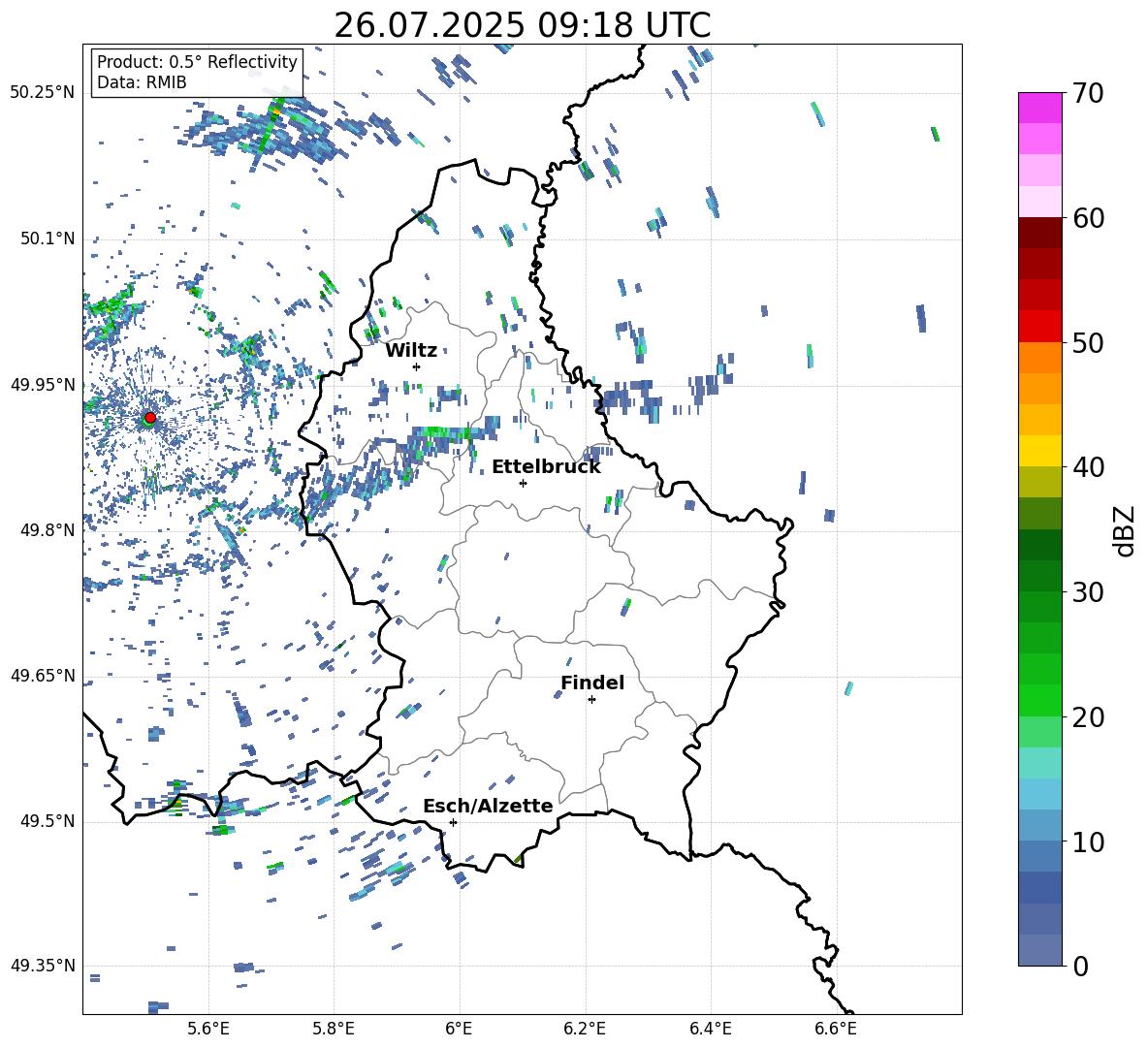Click the red radar site marker
1148x1048 pixels.
point(150,417)
